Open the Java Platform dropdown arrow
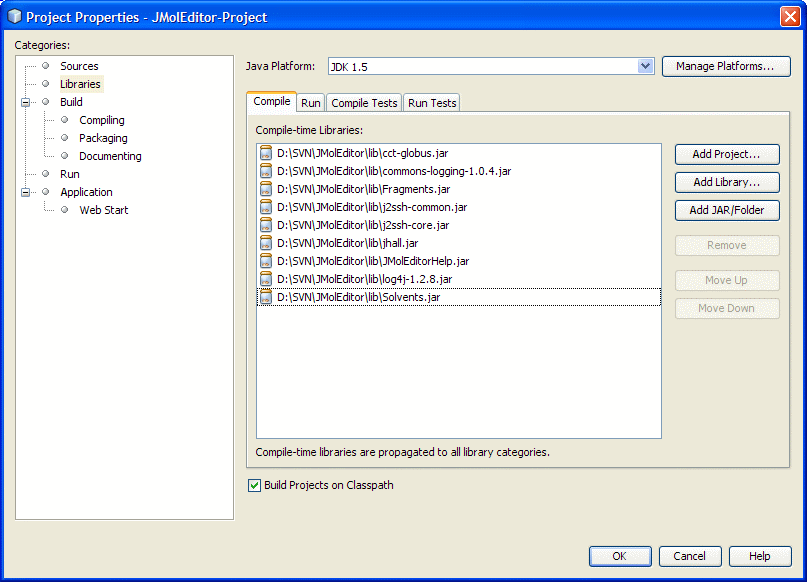Image resolution: width=807 pixels, height=582 pixels. 645,66
